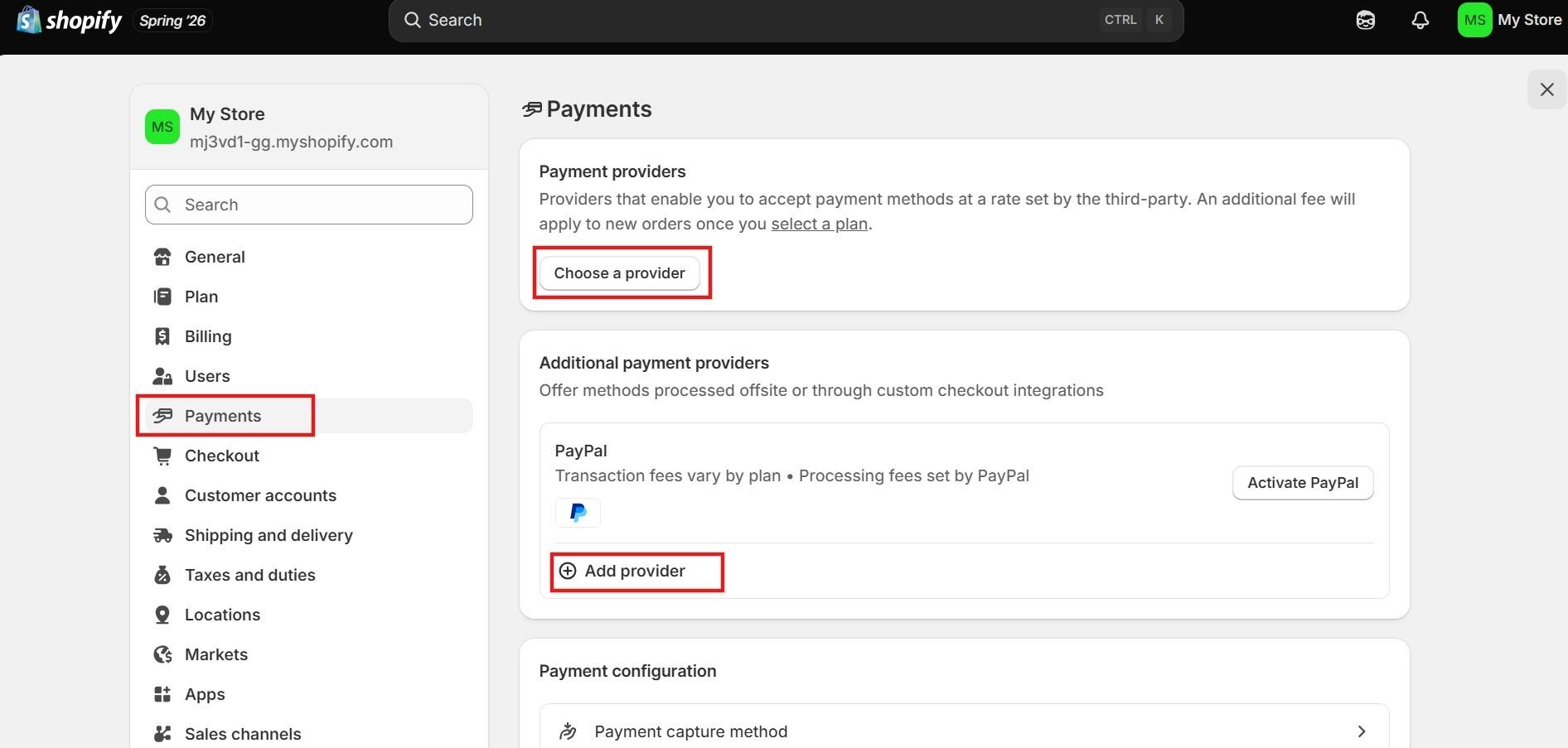Open the Sidekick assistant icon in the top bar

(1366, 20)
